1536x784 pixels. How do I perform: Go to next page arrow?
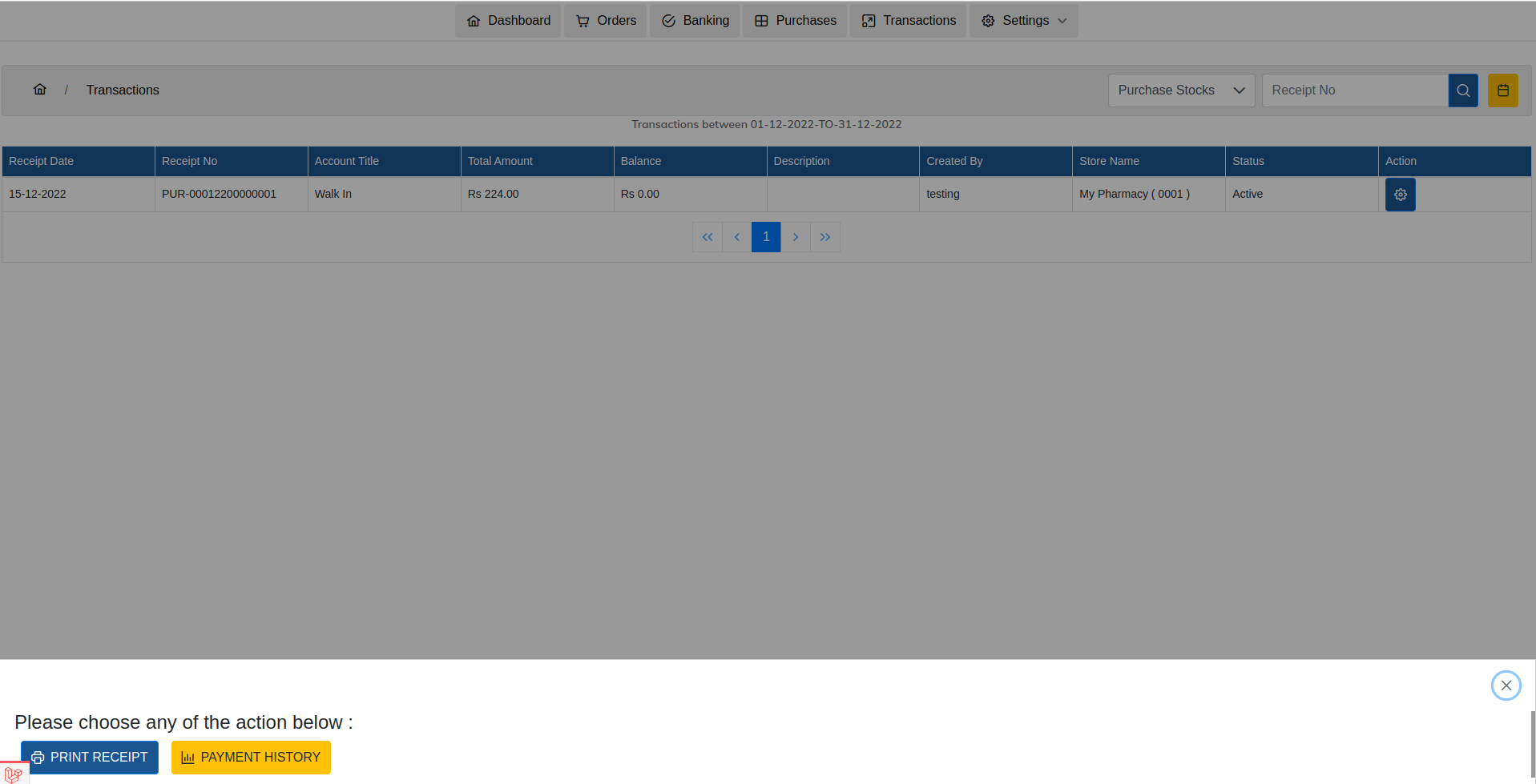(796, 237)
